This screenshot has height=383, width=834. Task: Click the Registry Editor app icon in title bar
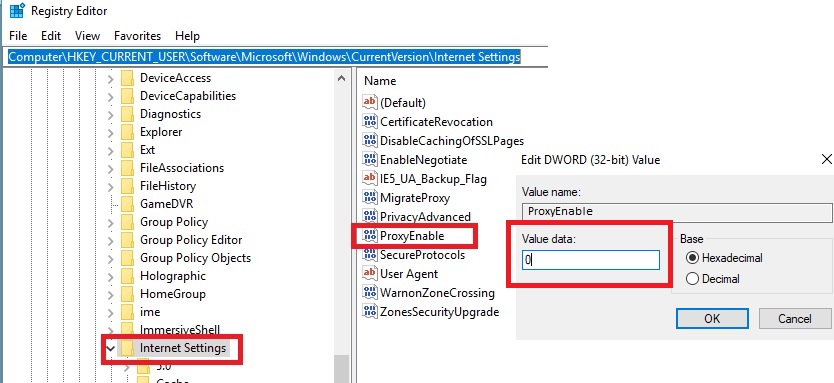(17, 10)
